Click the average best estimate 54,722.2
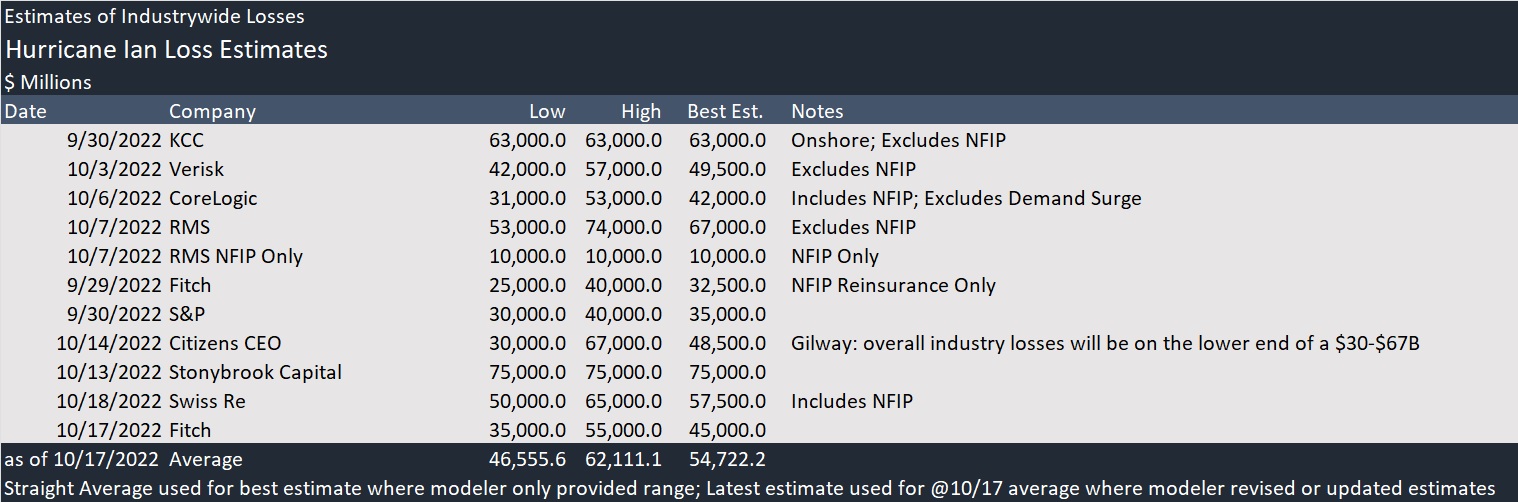This screenshot has height=502, width=1518. tap(727, 460)
